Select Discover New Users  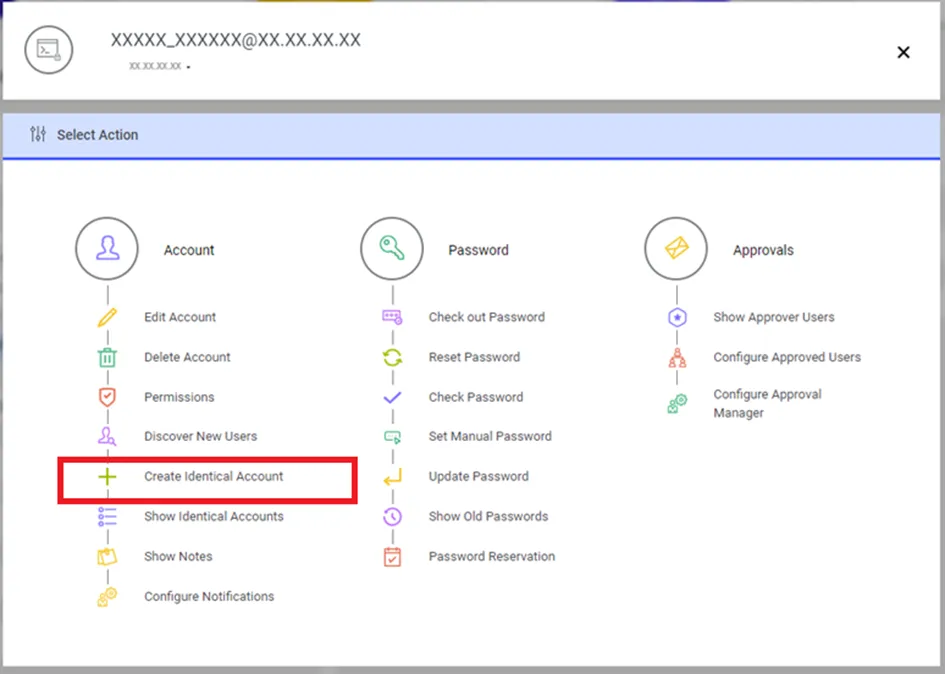[x=201, y=436]
